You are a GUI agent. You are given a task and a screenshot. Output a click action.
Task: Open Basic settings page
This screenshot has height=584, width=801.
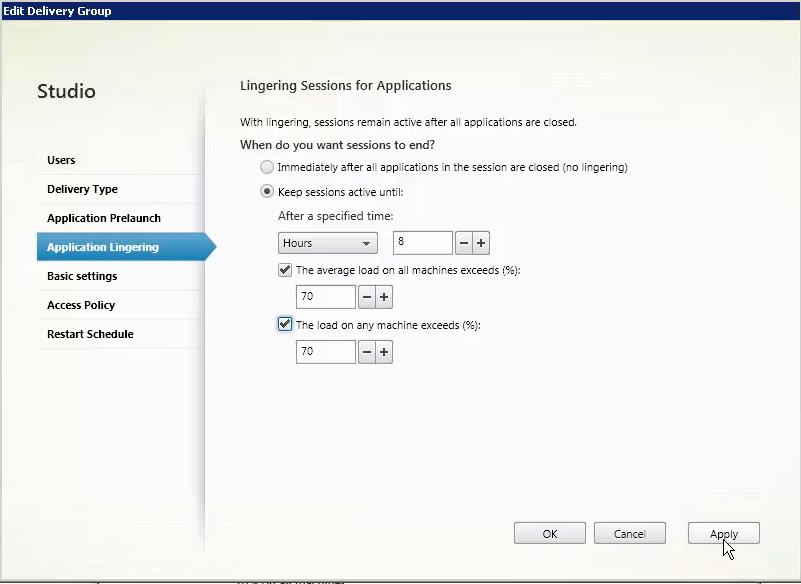click(121, 276)
